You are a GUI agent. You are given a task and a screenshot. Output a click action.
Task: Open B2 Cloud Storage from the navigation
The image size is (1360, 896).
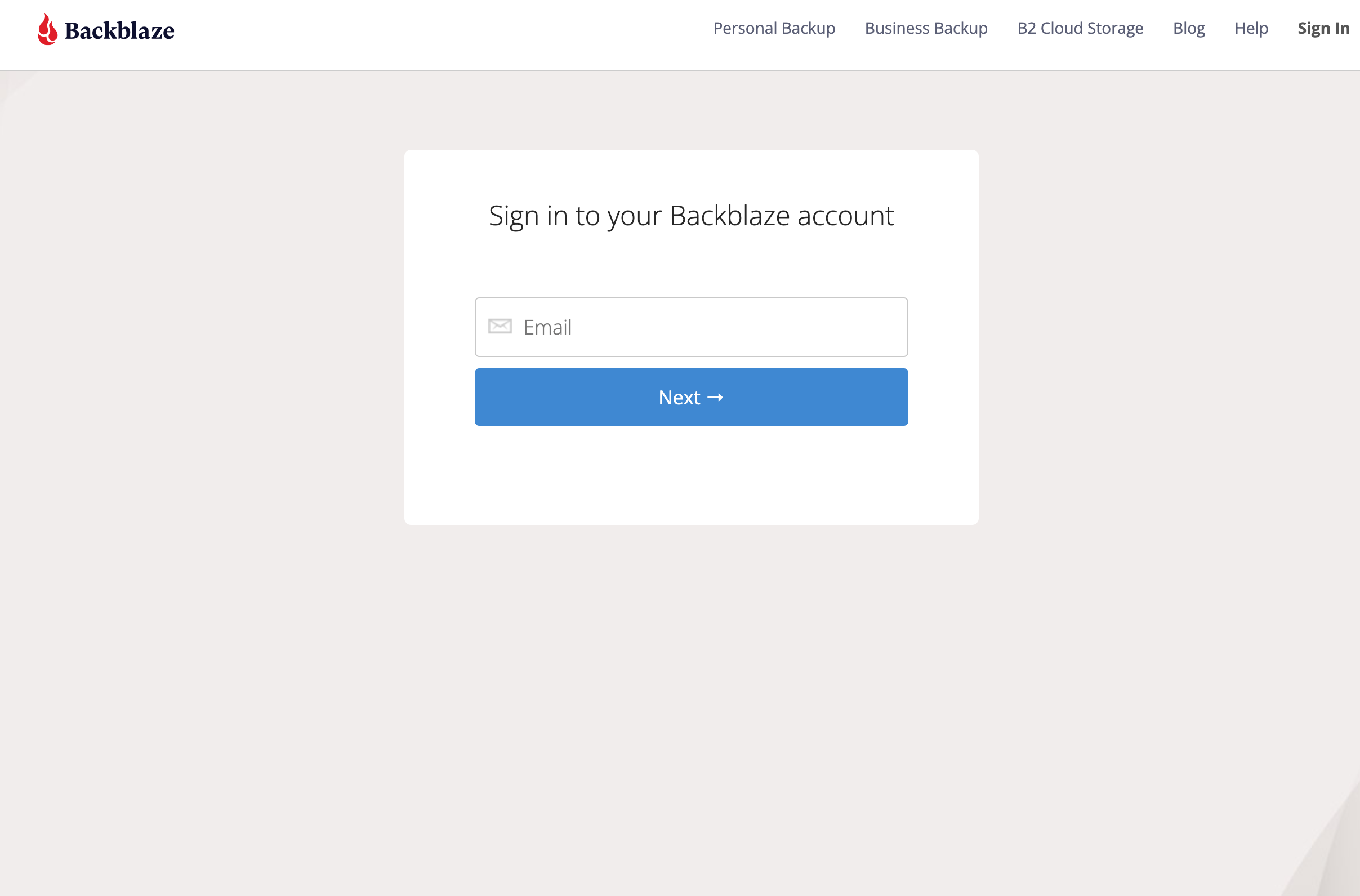(x=1080, y=28)
